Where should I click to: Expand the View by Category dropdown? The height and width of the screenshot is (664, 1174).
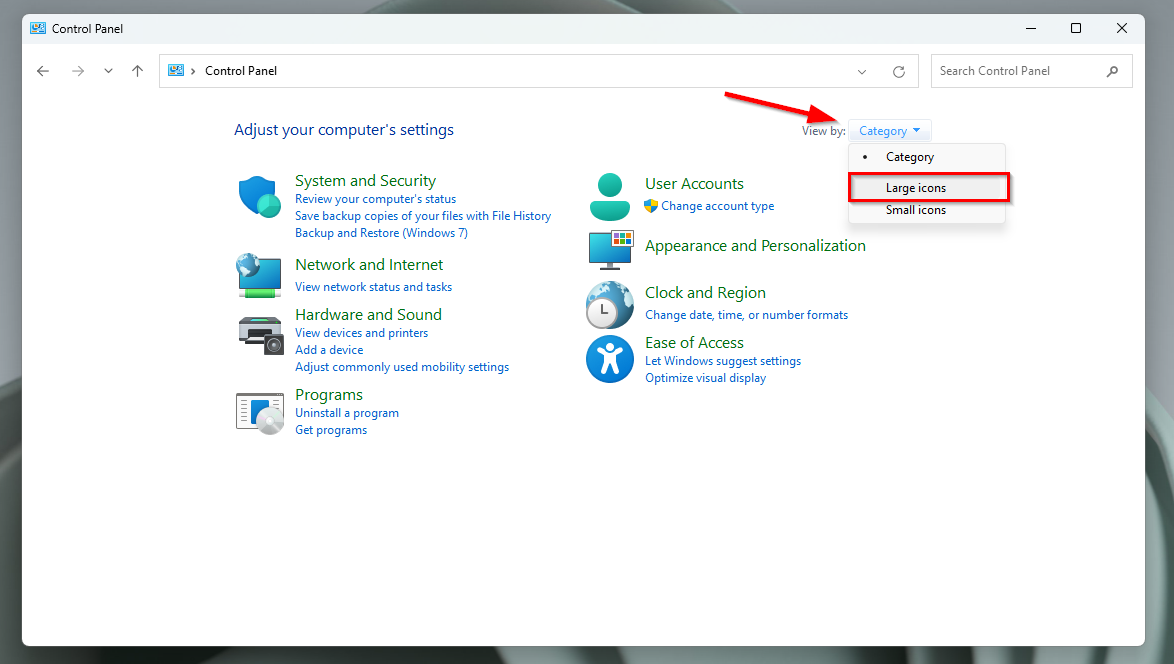point(889,131)
